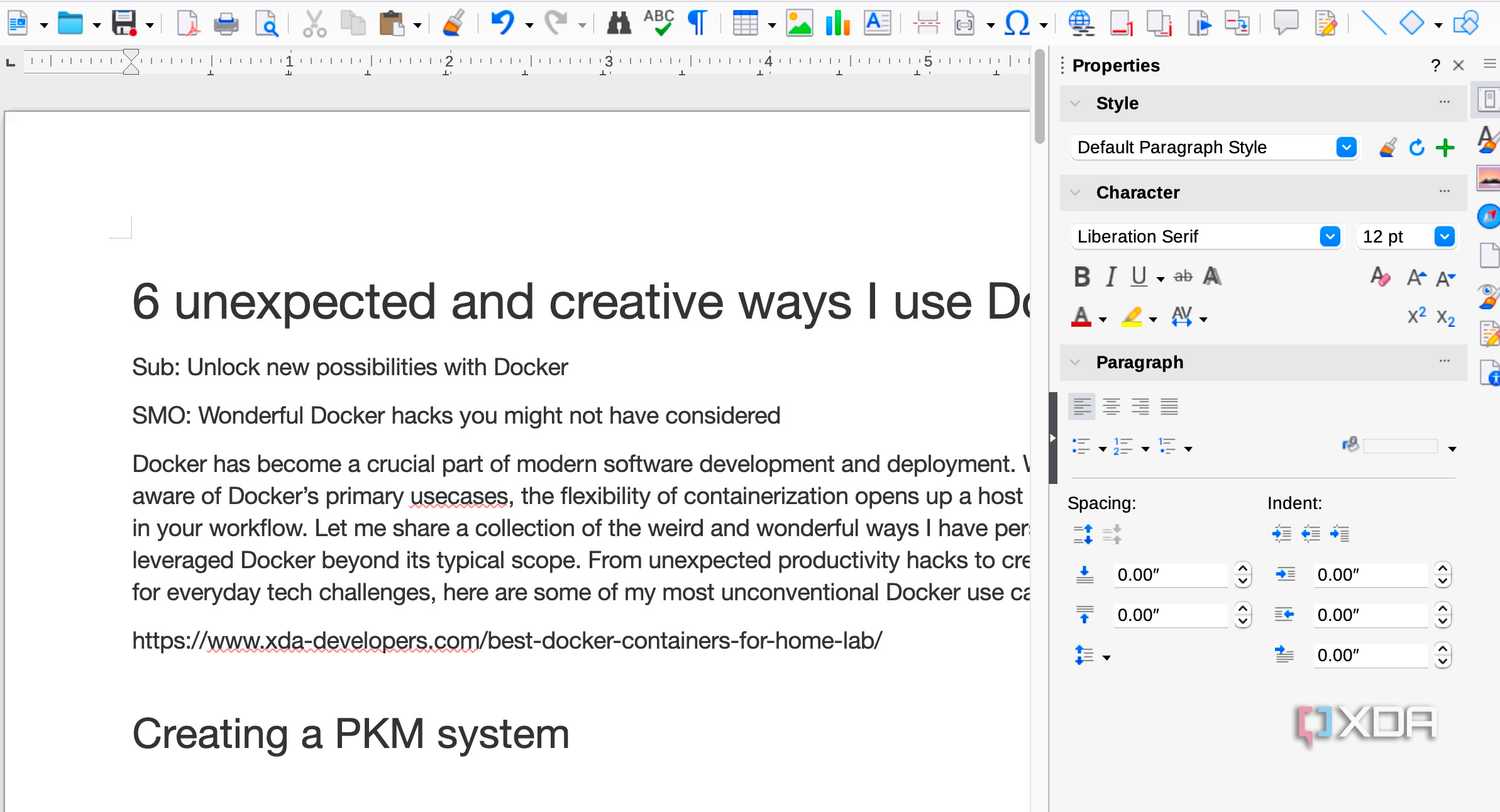
Task: Click the Print icon in the toolbar
Action: (x=227, y=22)
